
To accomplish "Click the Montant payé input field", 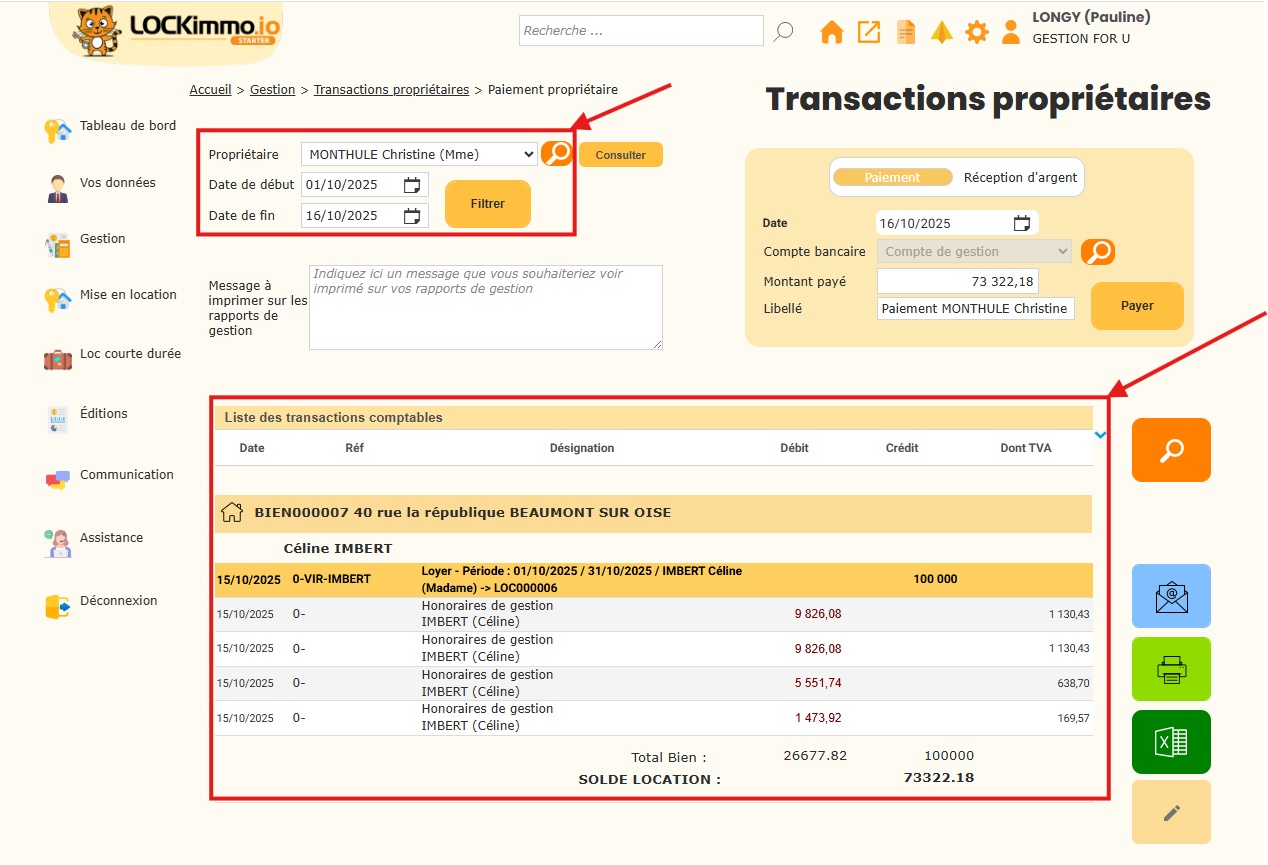I will click(957, 282).
